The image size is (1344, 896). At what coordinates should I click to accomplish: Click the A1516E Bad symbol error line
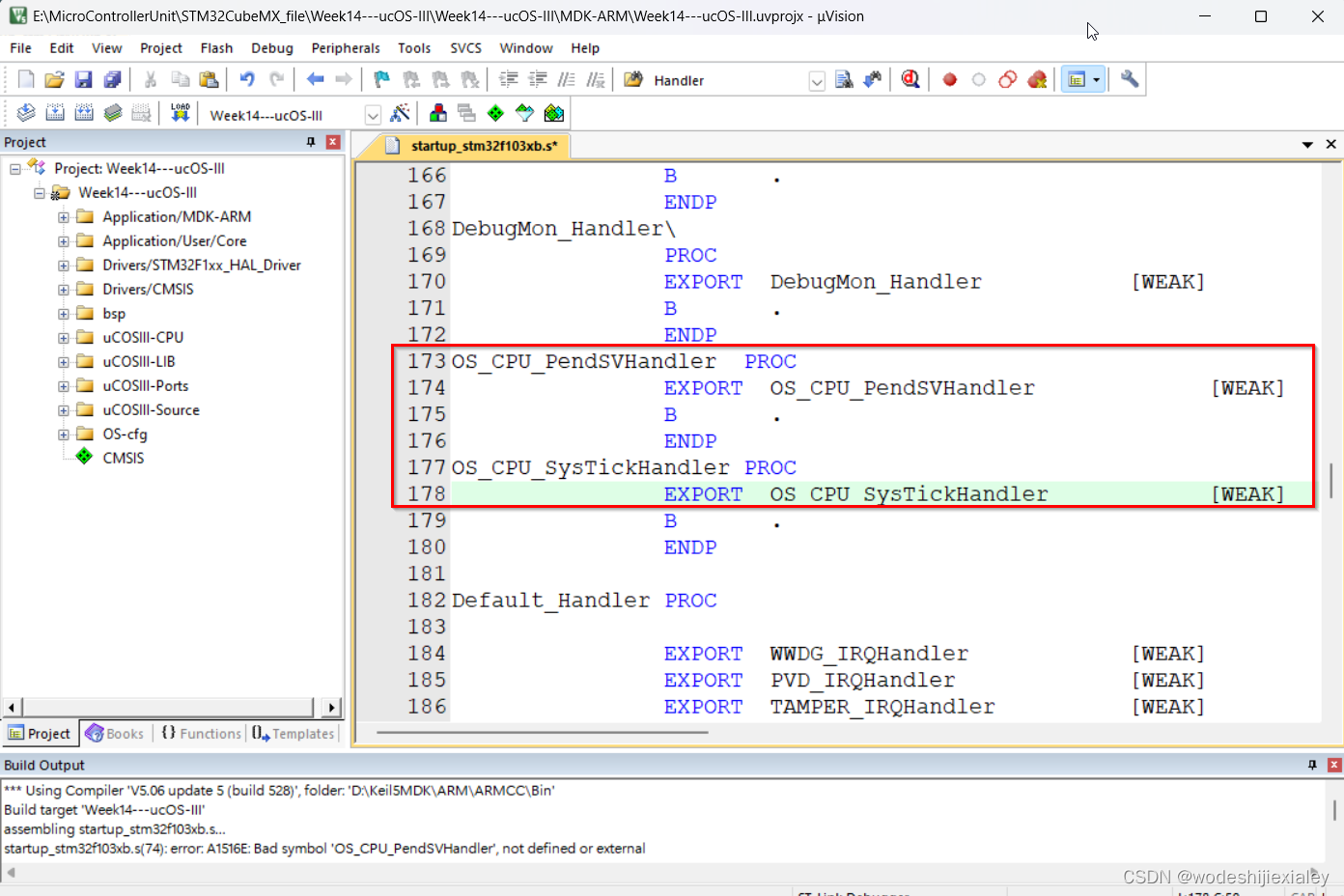tap(324, 849)
